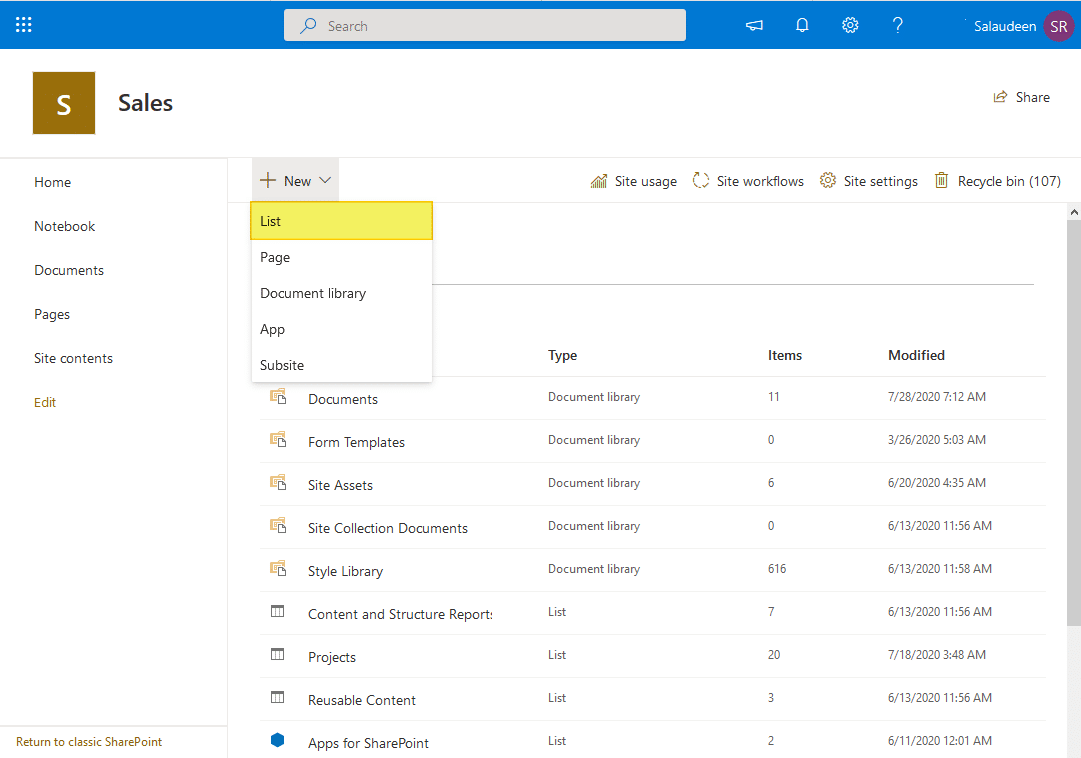Share the Sales site

point(1021,97)
